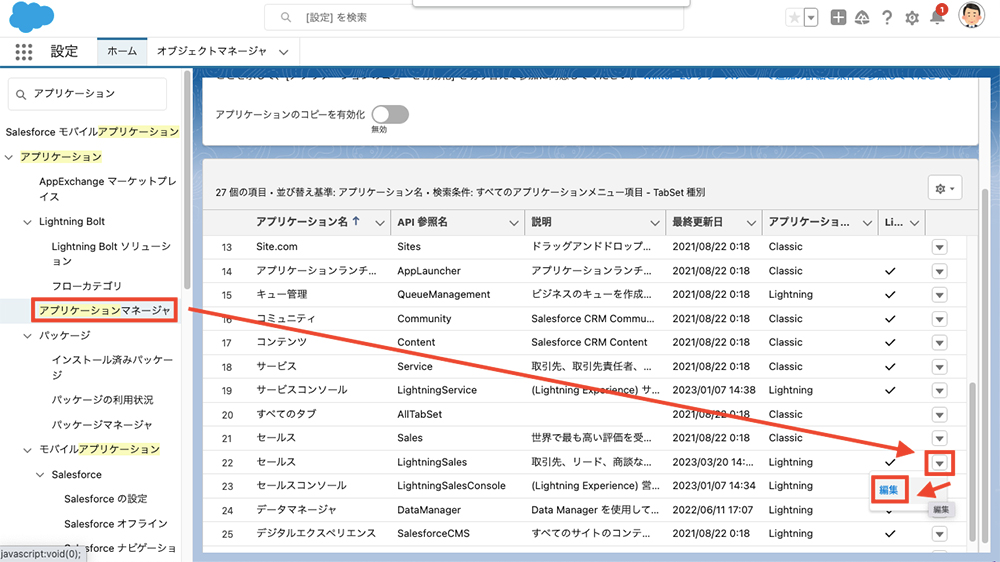Open the user profile avatar
The image size is (1000, 562).
pyautogui.click(x=971, y=15)
